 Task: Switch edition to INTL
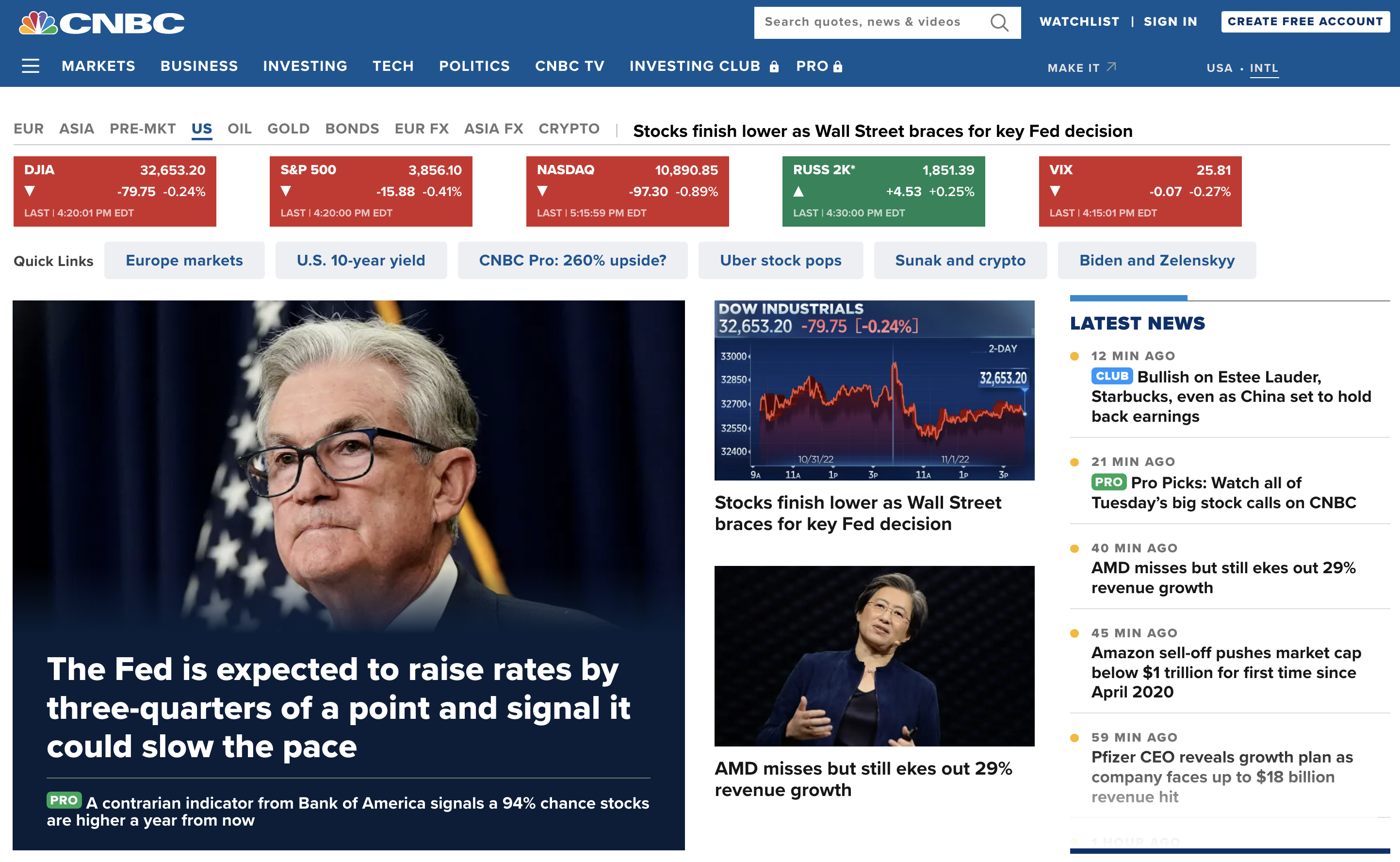click(1264, 68)
